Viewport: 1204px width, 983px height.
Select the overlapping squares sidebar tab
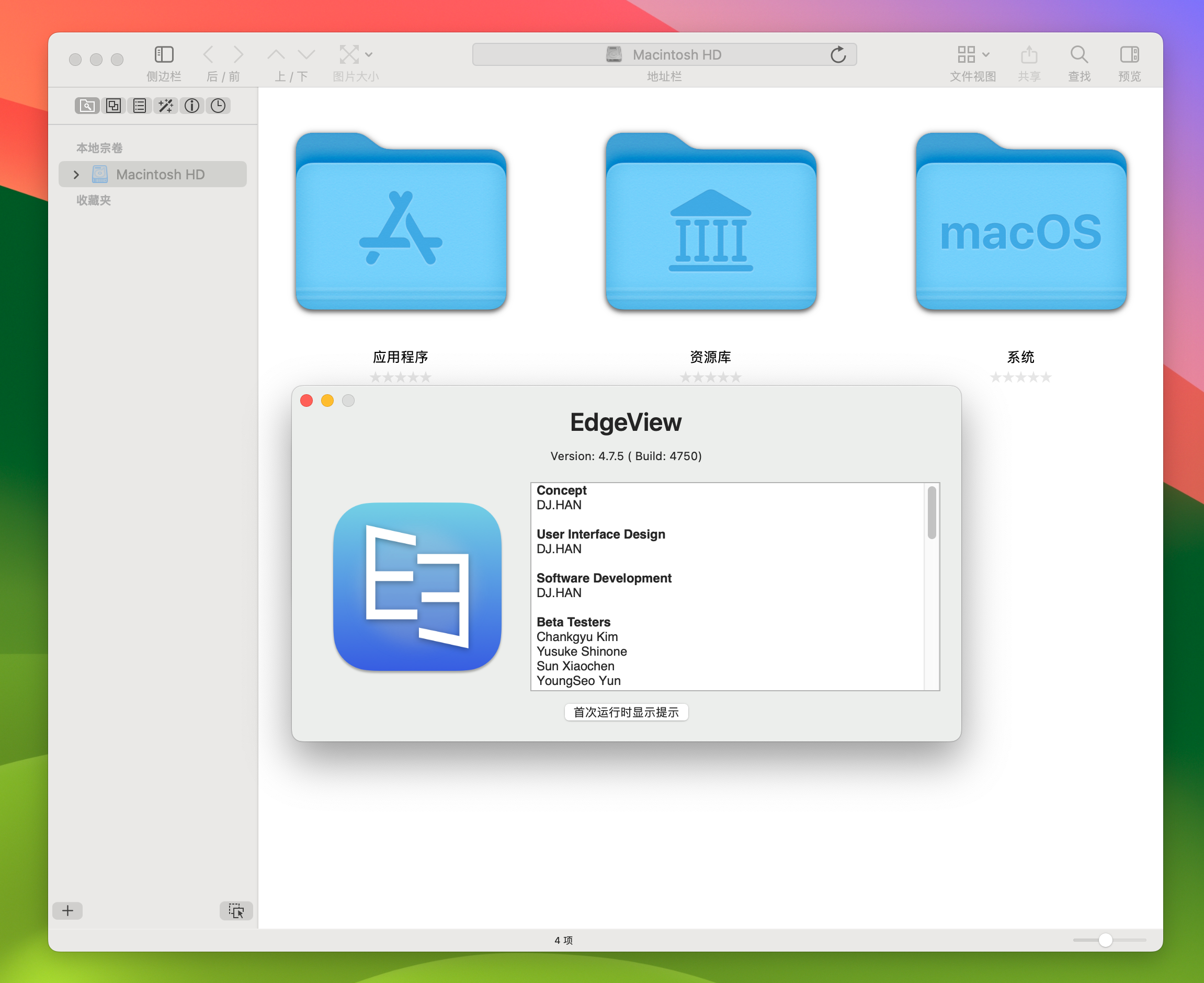pyautogui.click(x=113, y=106)
